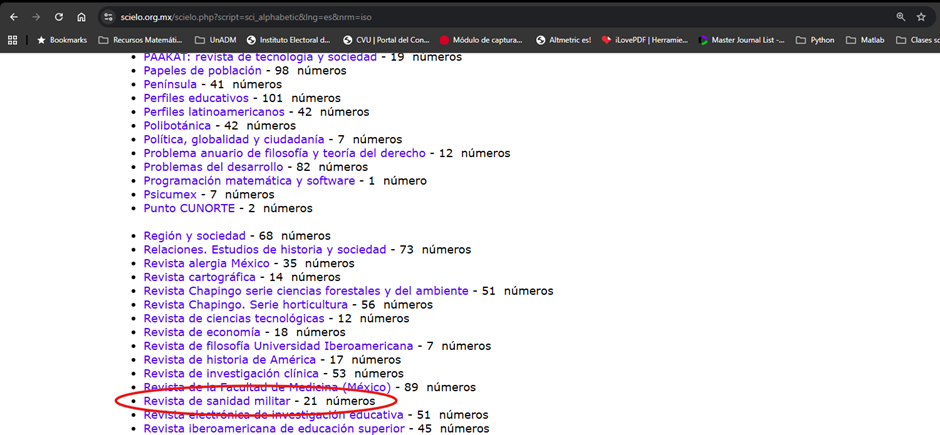Go to the browser home page icon
The width and height of the screenshot is (940, 435).
[x=81, y=17]
